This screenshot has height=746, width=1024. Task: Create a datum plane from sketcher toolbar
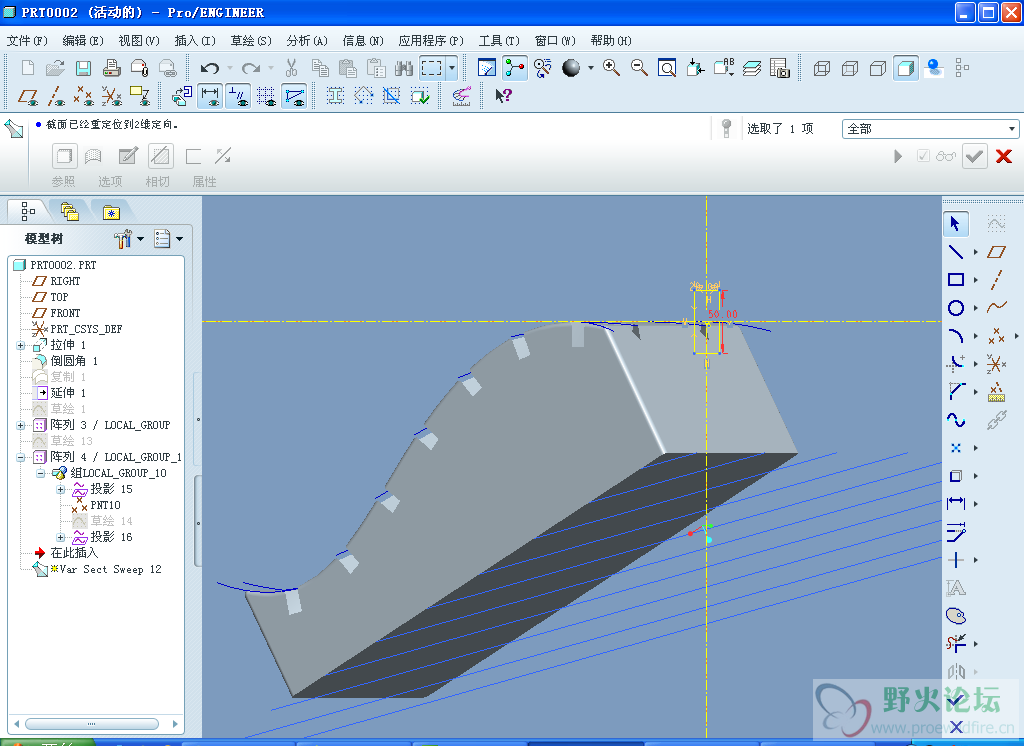[997, 251]
